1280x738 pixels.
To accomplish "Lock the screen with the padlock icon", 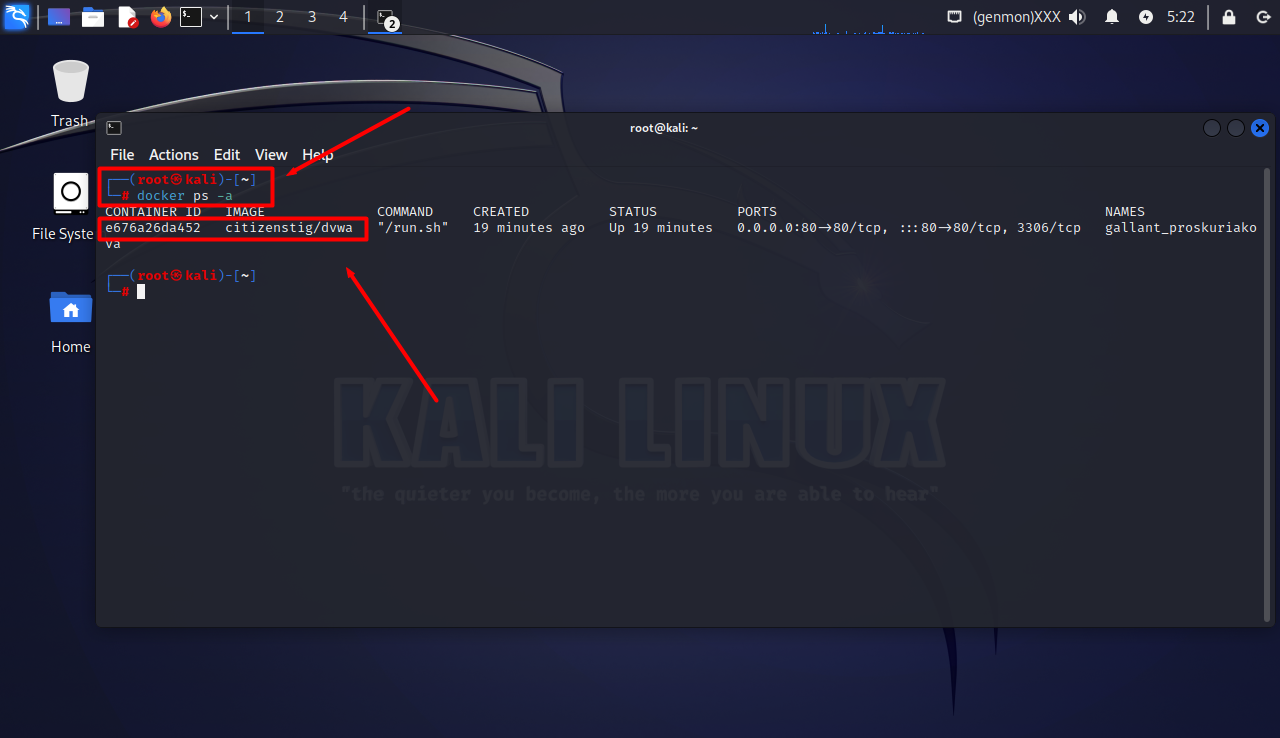I will (1229, 17).
